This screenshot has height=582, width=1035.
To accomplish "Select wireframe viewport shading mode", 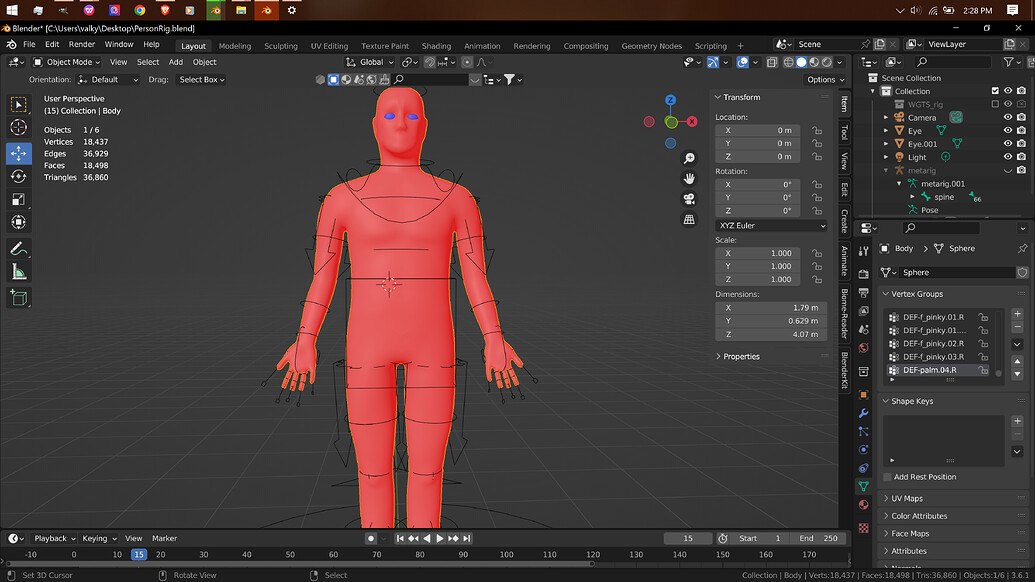I will (789, 62).
